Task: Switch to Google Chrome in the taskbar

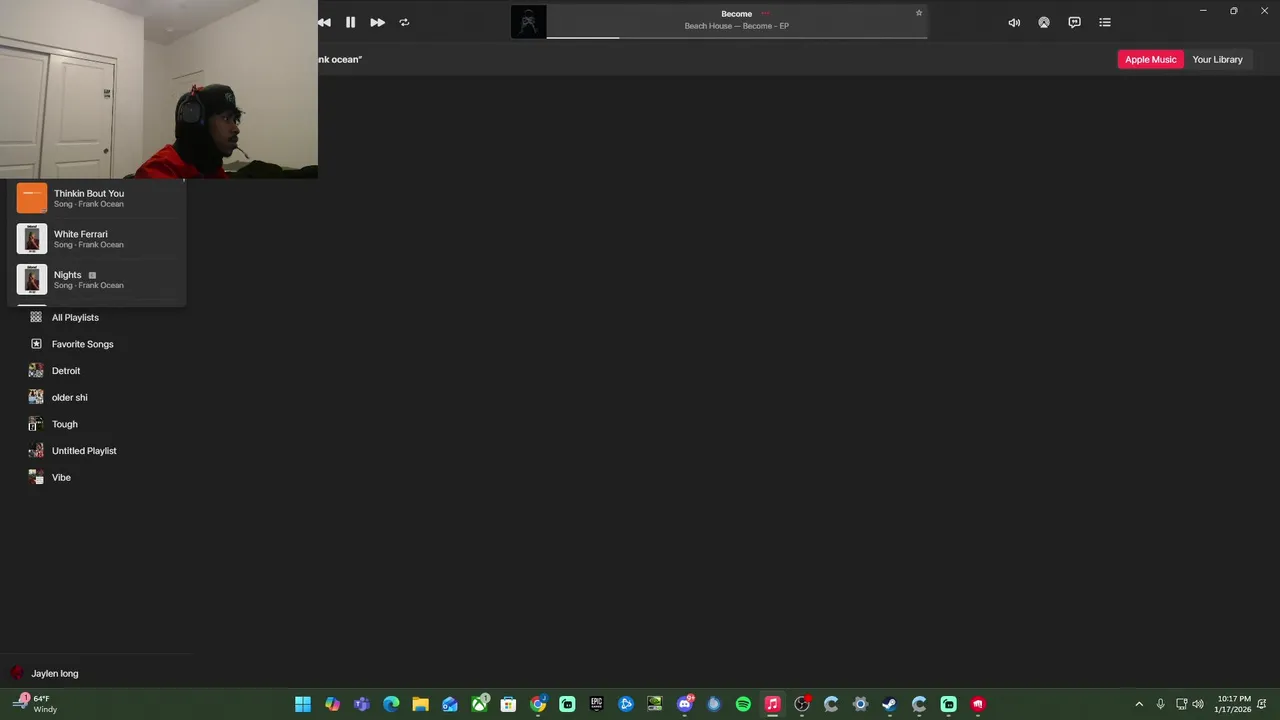Action: pyautogui.click(x=538, y=704)
